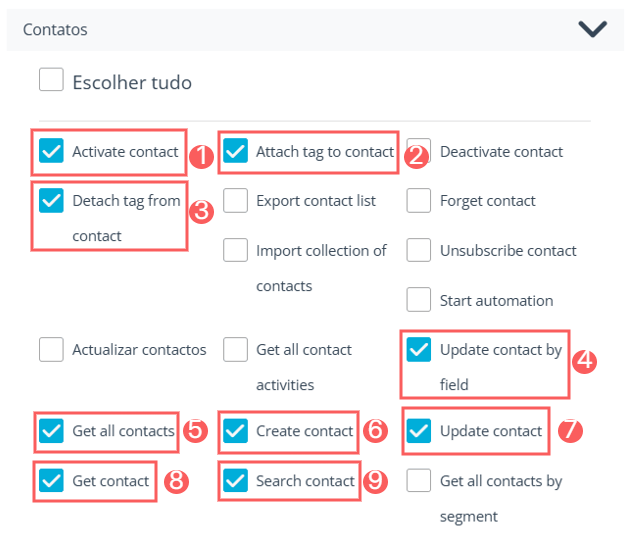Disable the Search contact checkbox

tap(236, 481)
